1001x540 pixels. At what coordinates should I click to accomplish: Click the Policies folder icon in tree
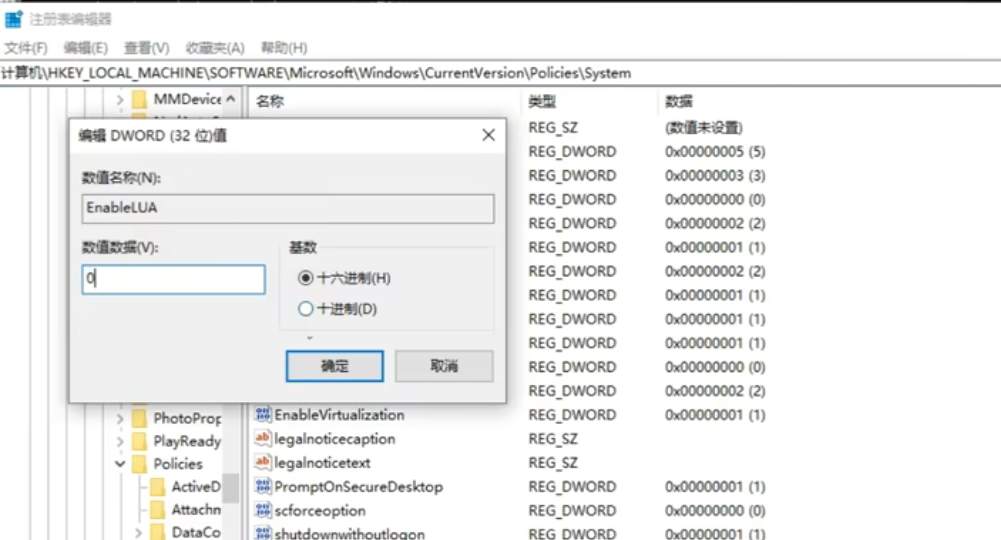pos(139,464)
